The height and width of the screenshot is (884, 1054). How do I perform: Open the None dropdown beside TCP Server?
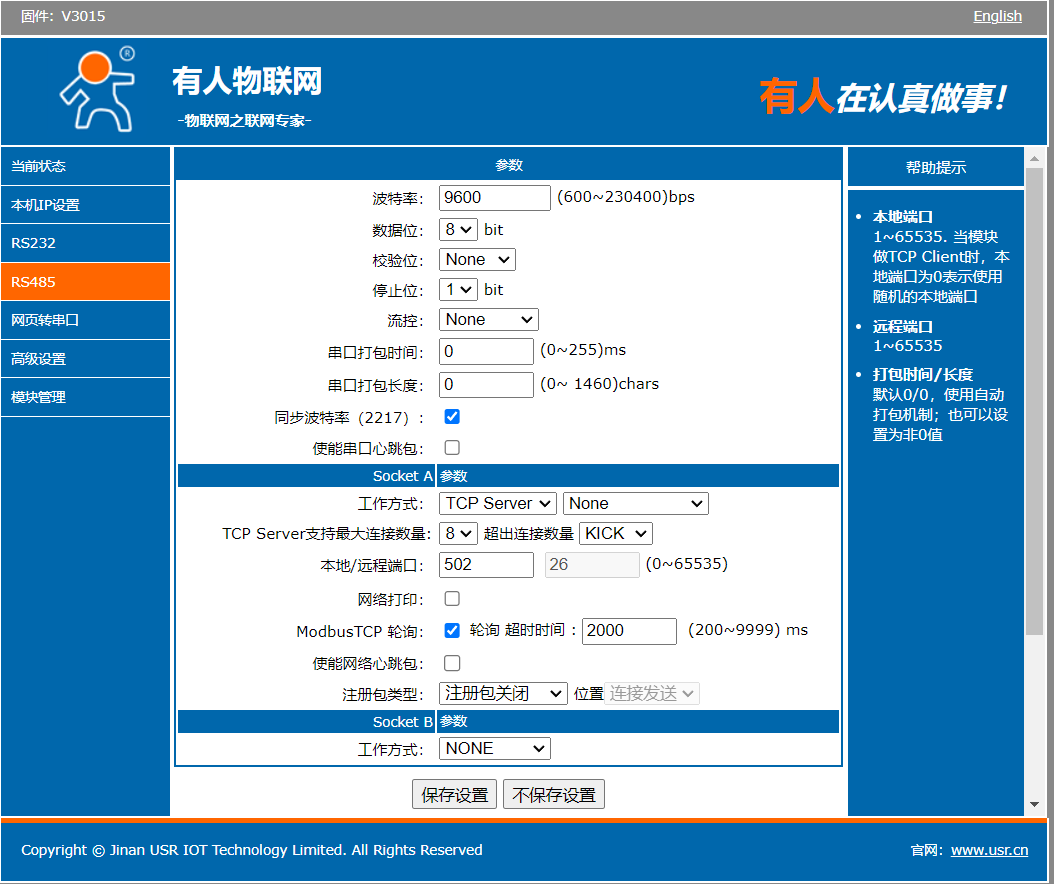coord(635,504)
